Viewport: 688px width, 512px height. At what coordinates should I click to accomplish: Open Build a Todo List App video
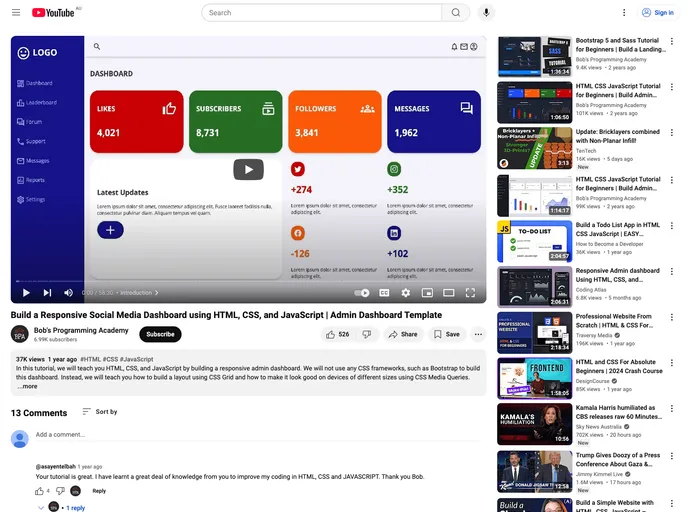click(617, 229)
